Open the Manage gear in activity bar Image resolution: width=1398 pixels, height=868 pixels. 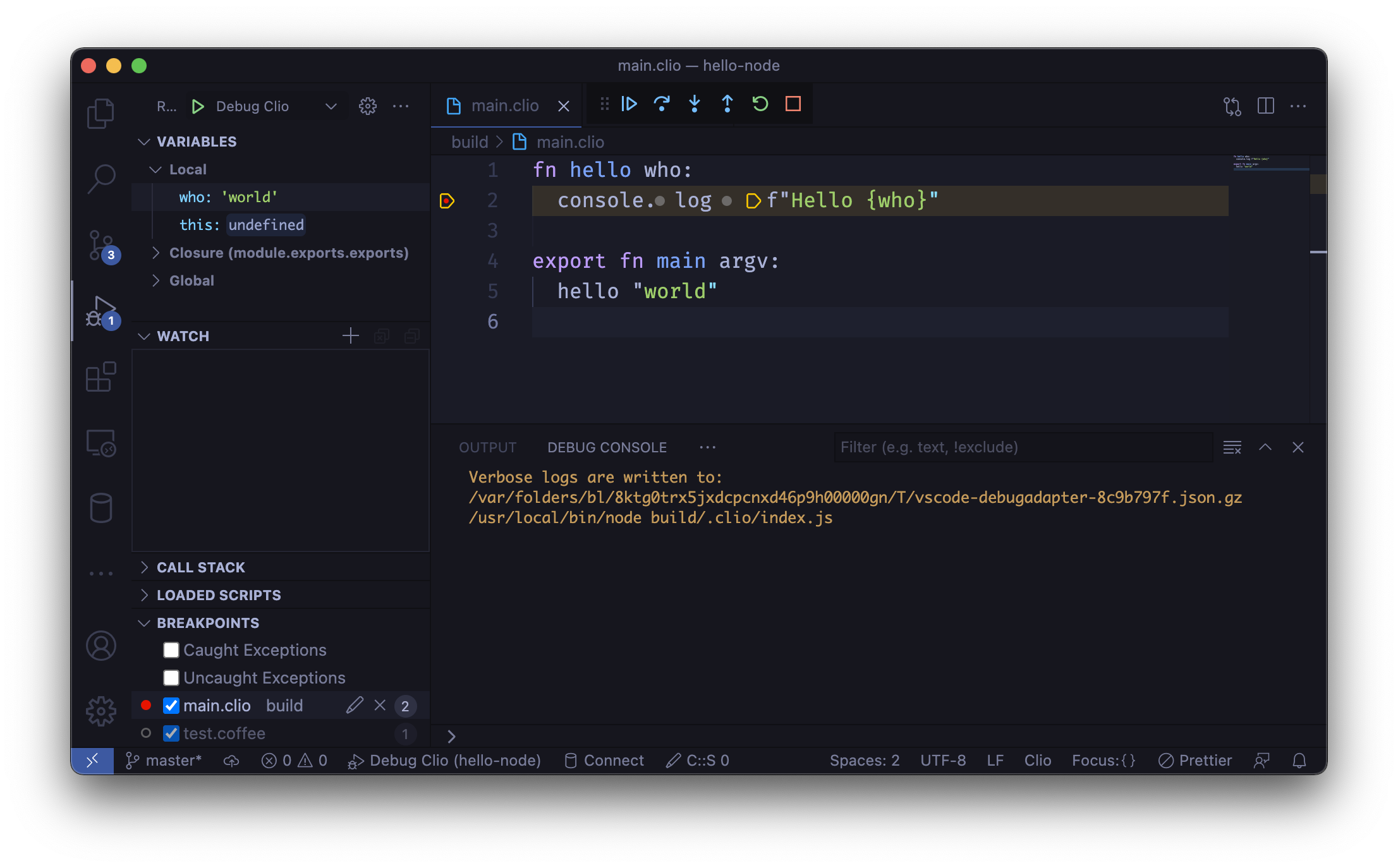pos(100,711)
